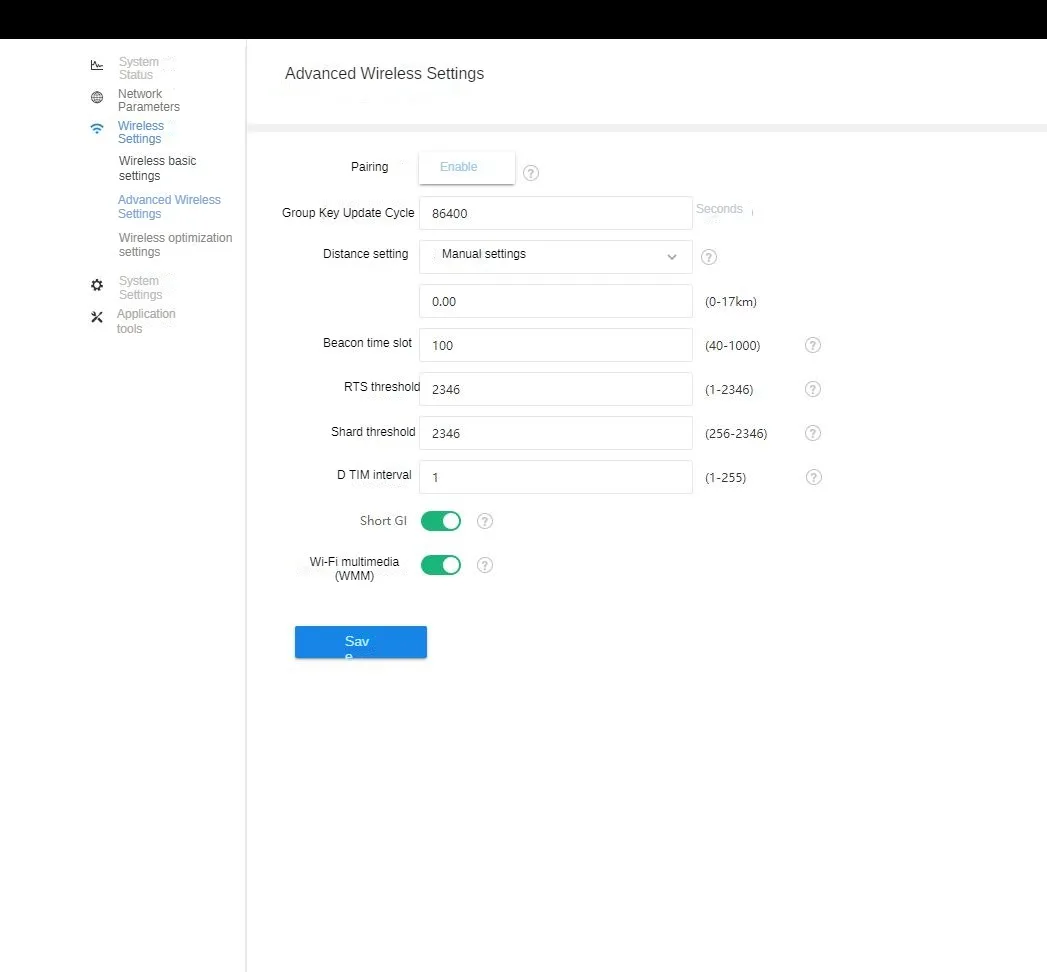Click the Group Key Update Cycle field
Viewport: 1047px width, 972px height.
click(x=555, y=213)
